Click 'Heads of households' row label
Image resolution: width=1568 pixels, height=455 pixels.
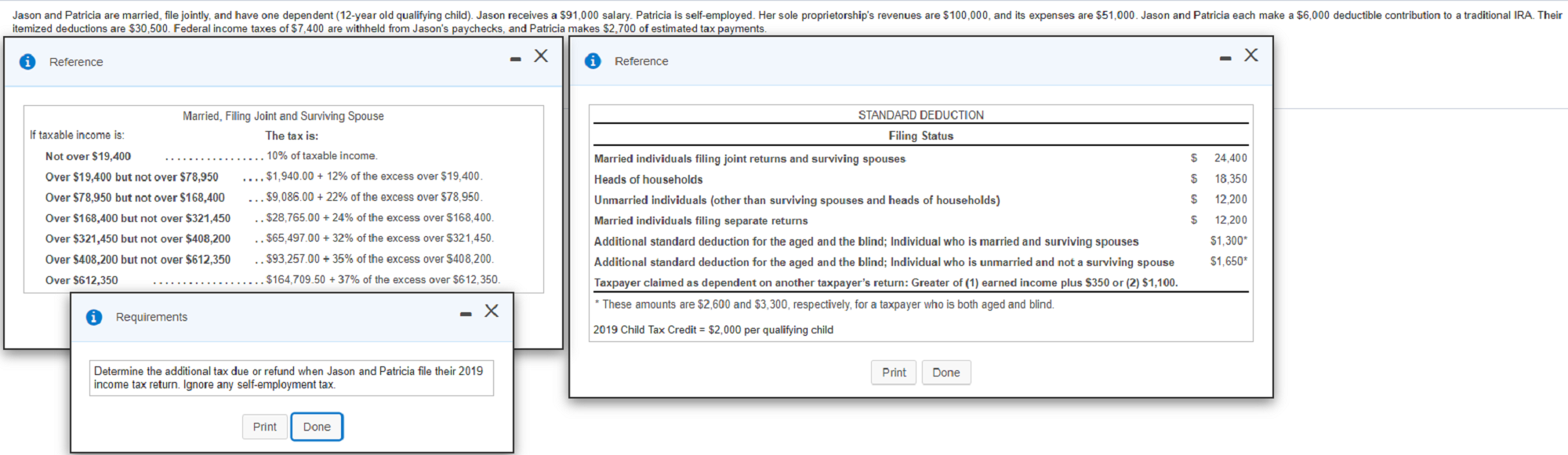[x=648, y=180]
